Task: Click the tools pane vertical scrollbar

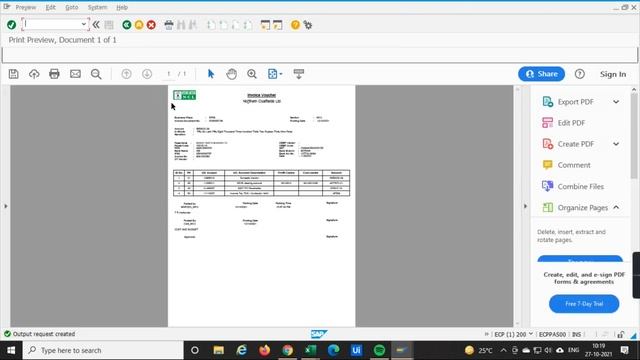Action: 634,136
